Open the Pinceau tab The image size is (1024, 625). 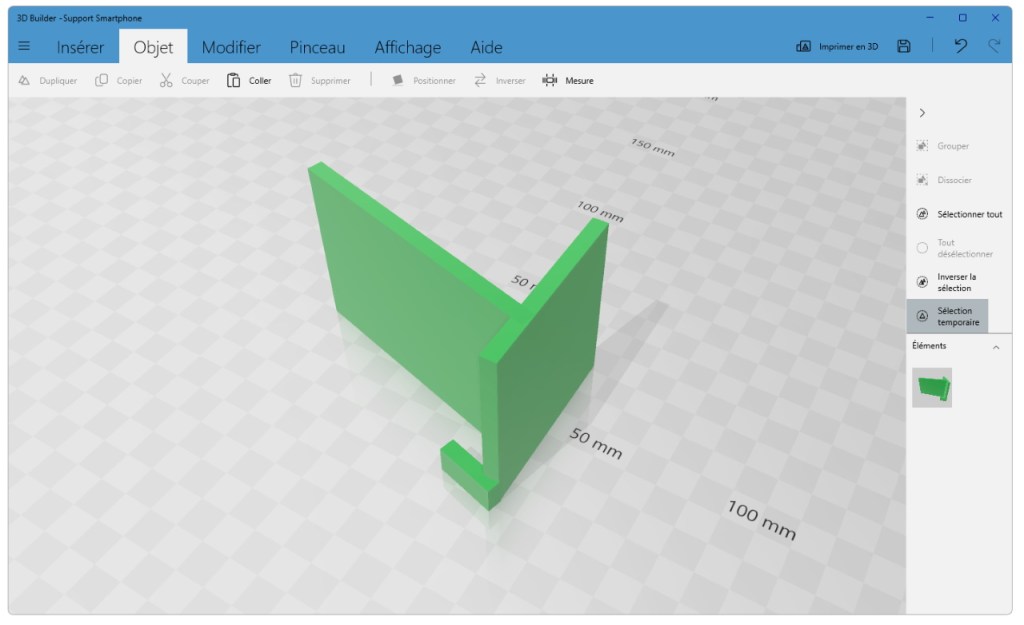coord(317,47)
